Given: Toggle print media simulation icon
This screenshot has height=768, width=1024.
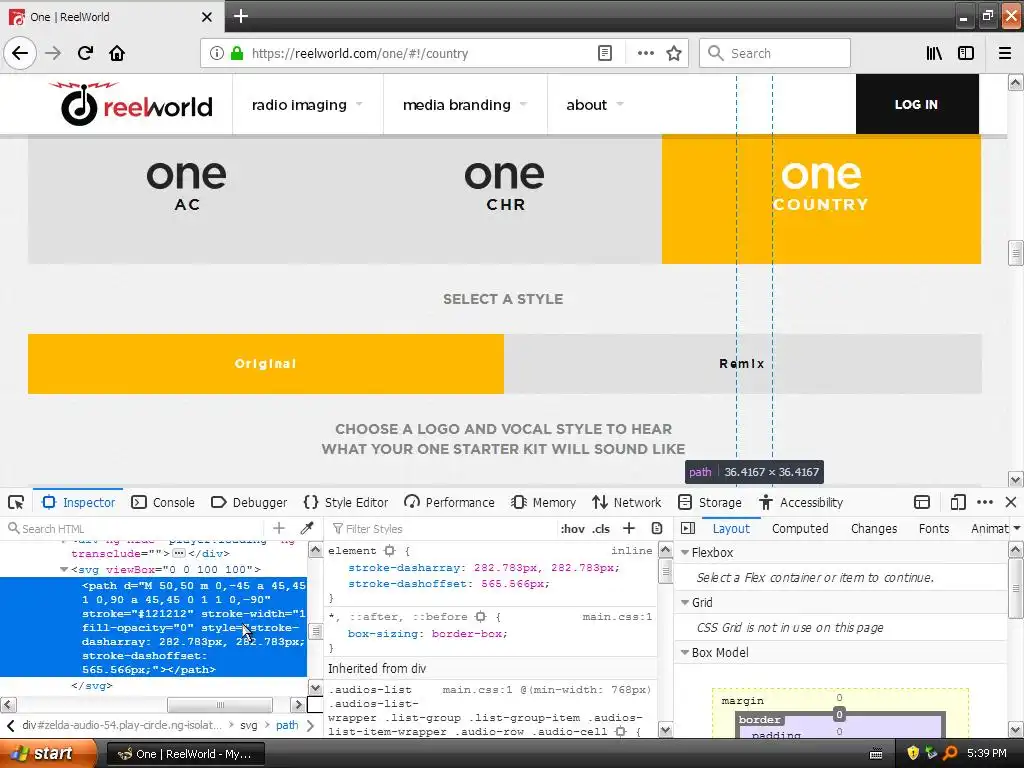Looking at the screenshot, I should 657,528.
